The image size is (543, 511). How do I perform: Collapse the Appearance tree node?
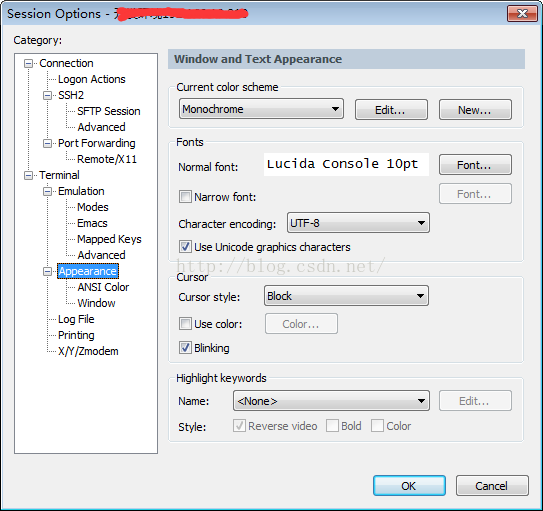[x=47, y=271]
